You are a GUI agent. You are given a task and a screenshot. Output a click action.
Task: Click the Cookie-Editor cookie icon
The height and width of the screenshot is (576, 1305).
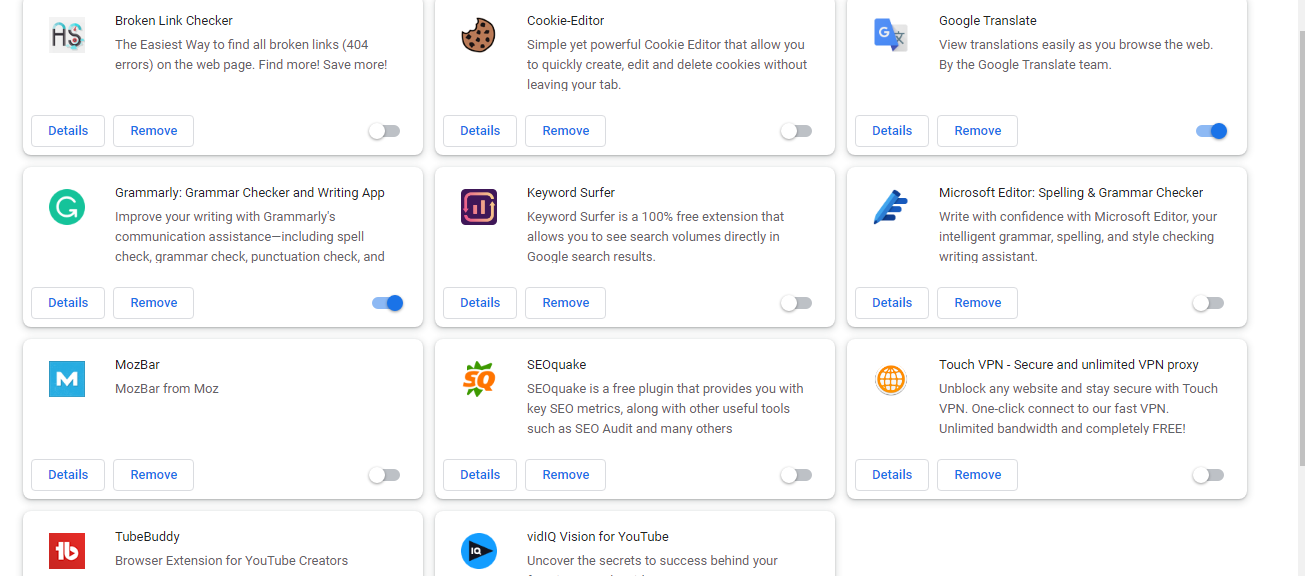(478, 34)
